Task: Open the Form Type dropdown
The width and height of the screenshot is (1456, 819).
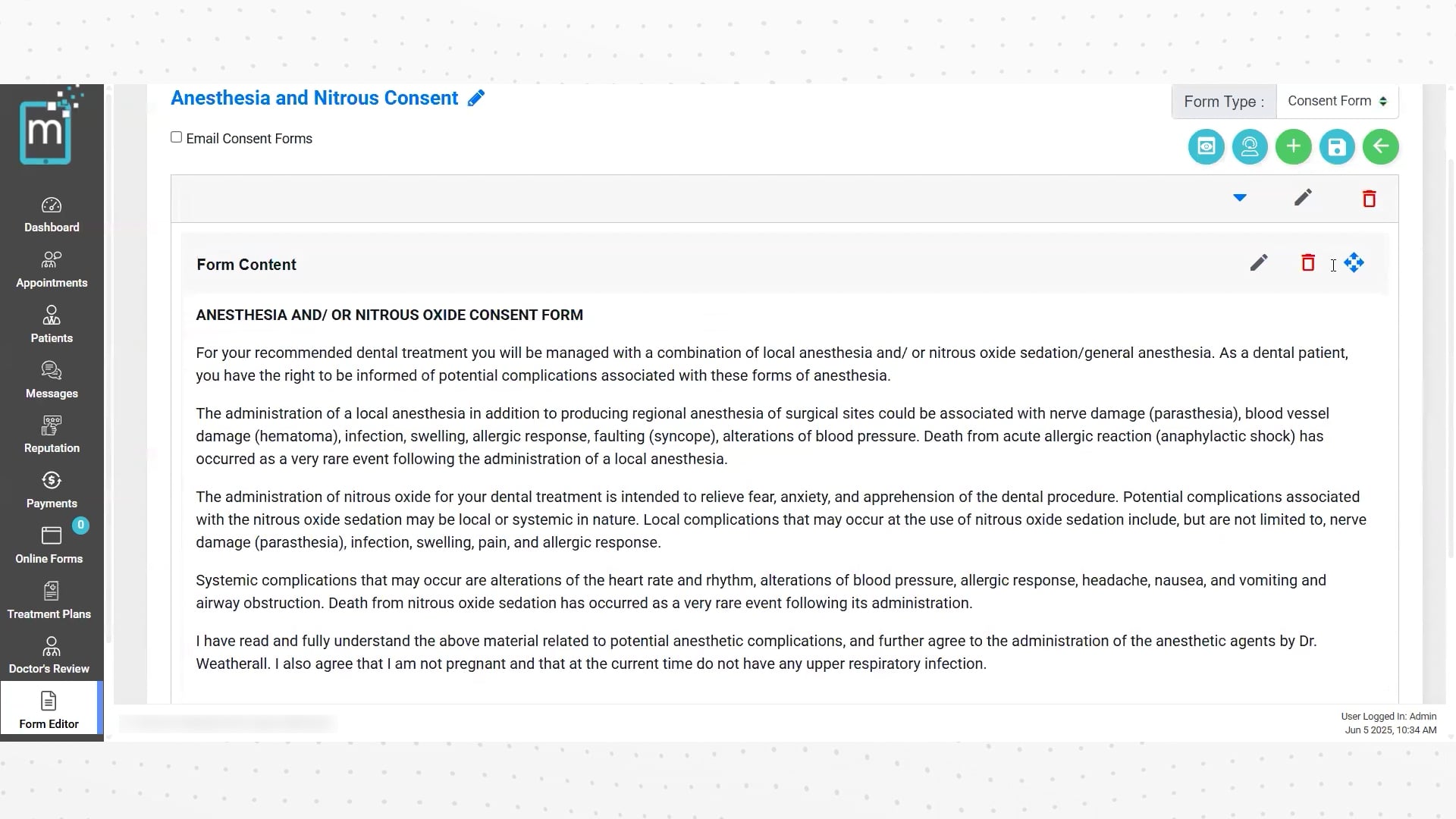Action: 1337,102
